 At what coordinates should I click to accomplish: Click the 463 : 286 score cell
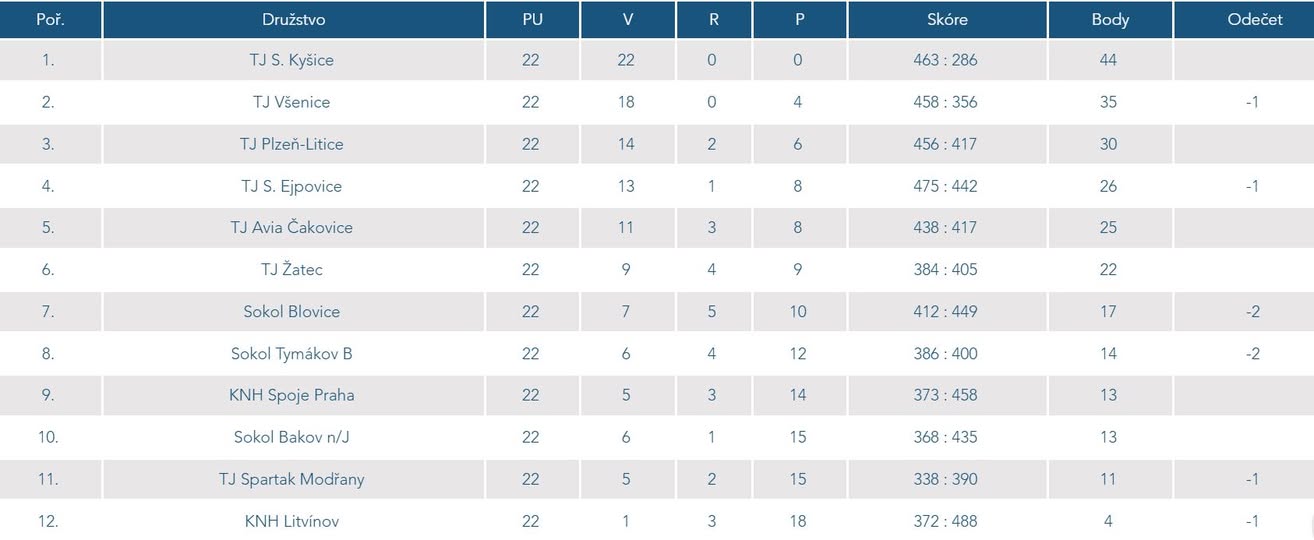click(x=945, y=60)
